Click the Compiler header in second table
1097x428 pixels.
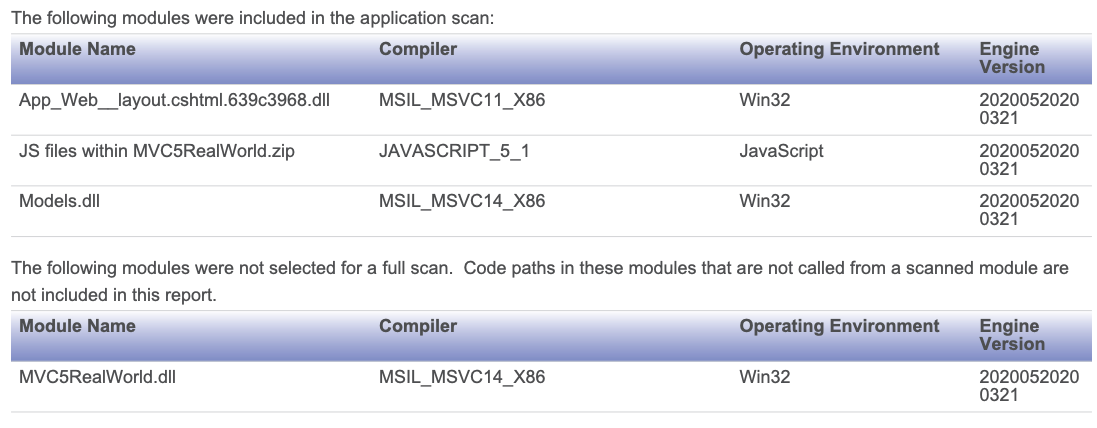418,326
